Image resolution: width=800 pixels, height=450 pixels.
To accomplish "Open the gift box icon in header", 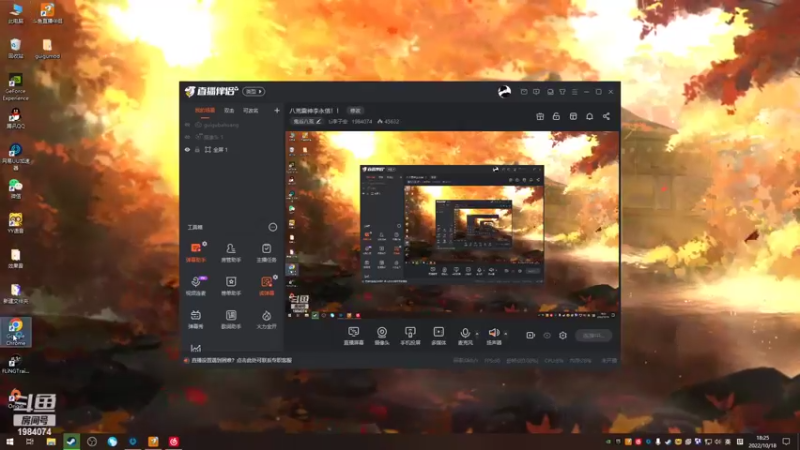I will (540, 116).
